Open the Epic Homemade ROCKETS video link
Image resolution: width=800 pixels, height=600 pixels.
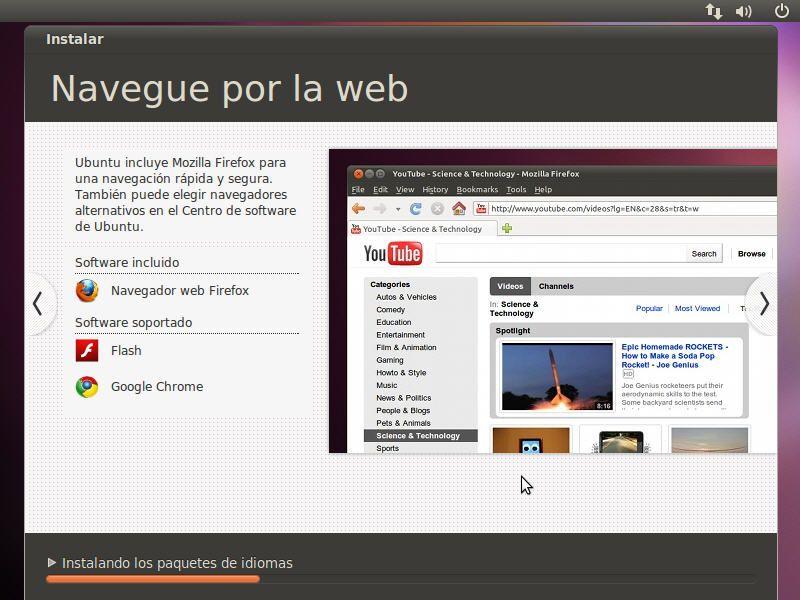pyautogui.click(x=674, y=356)
